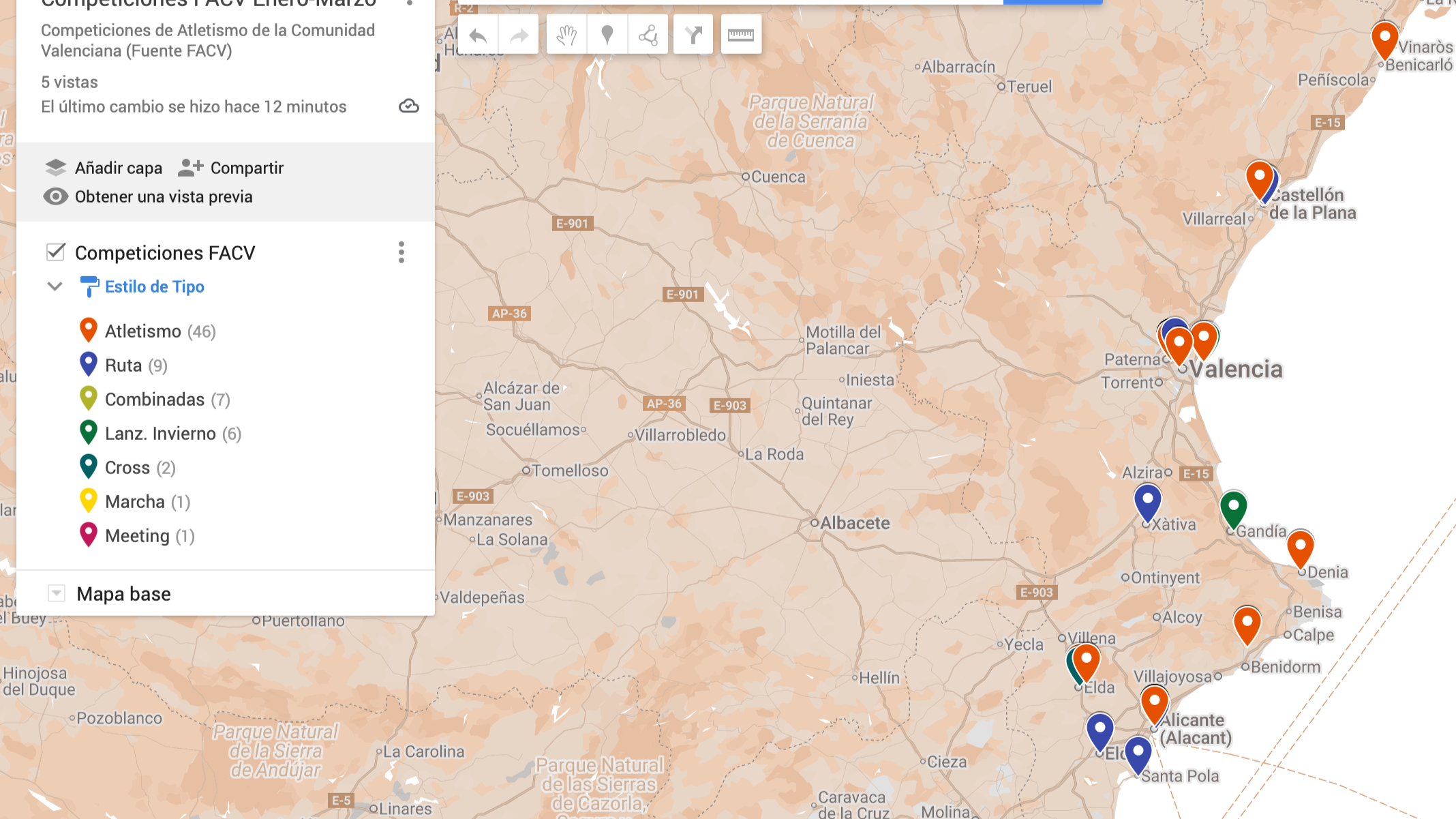Open the Estilo de Tipo paint roller icon
1456x819 pixels.
point(89,286)
